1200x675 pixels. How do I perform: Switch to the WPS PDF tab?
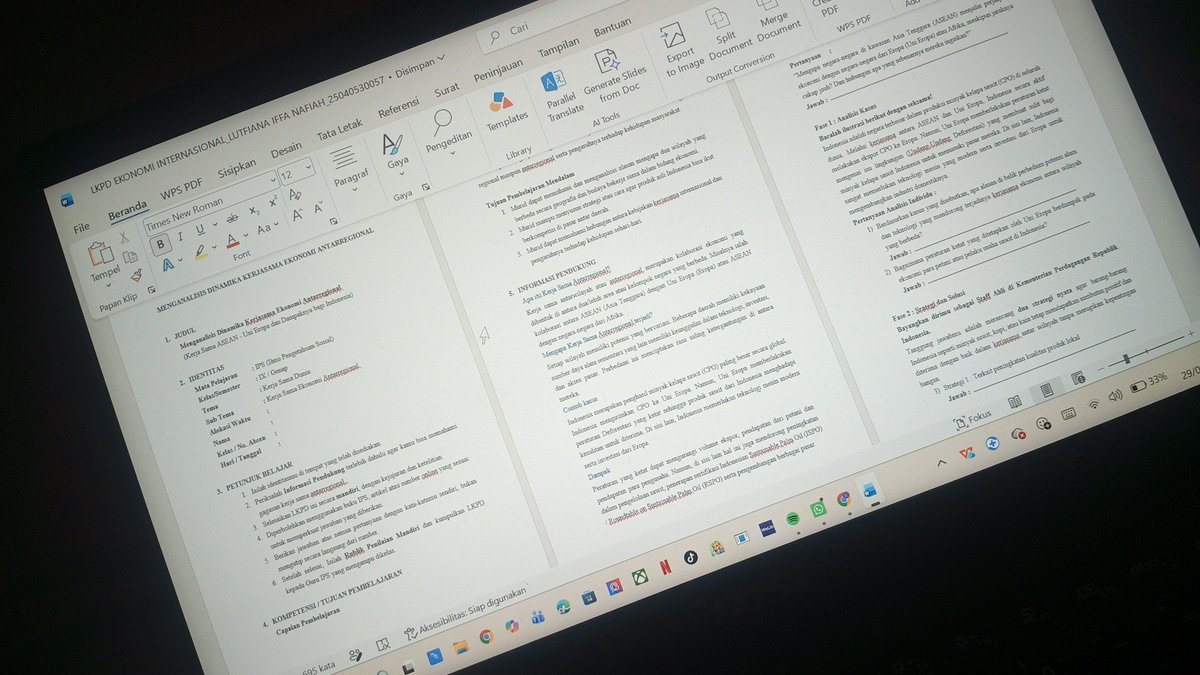click(182, 189)
